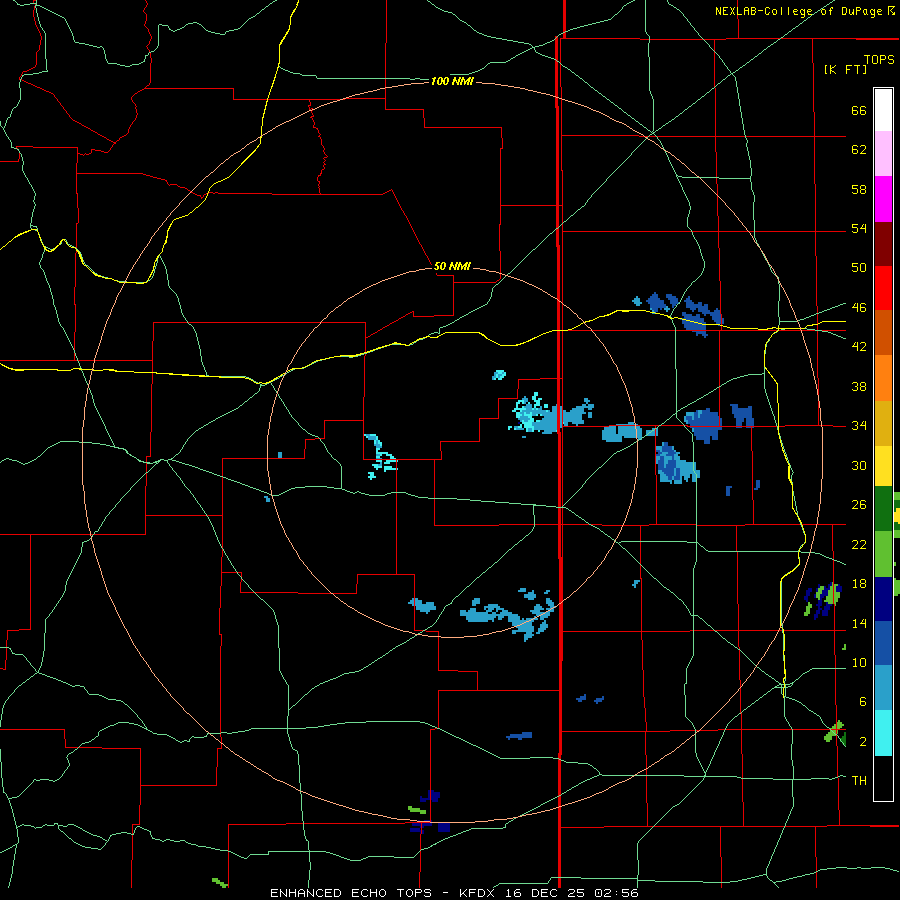Click the [K FT] units label

pyautogui.click(x=845, y=69)
